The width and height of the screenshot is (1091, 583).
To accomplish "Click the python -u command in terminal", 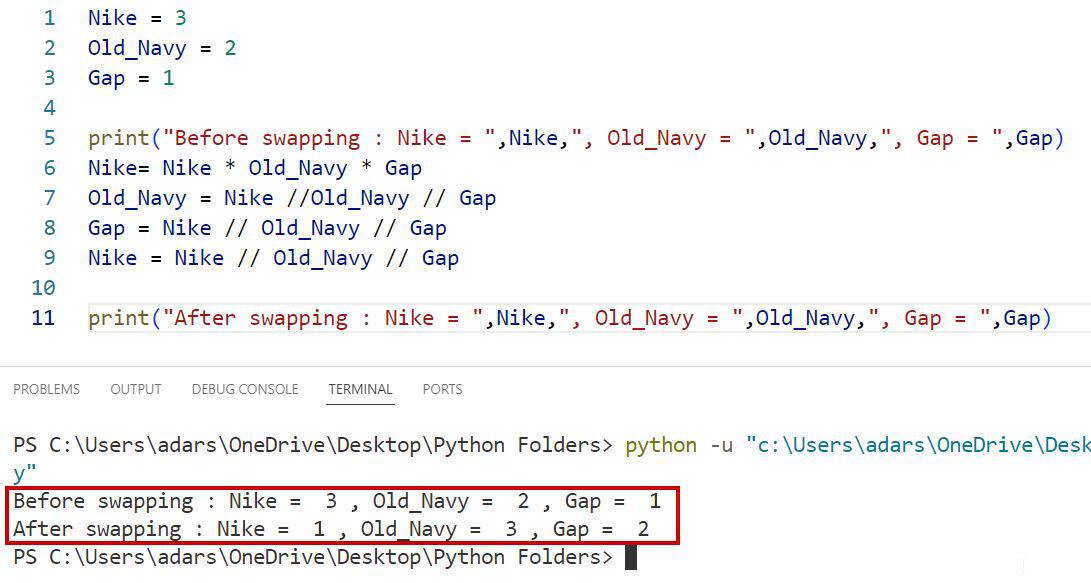I will [857, 445].
